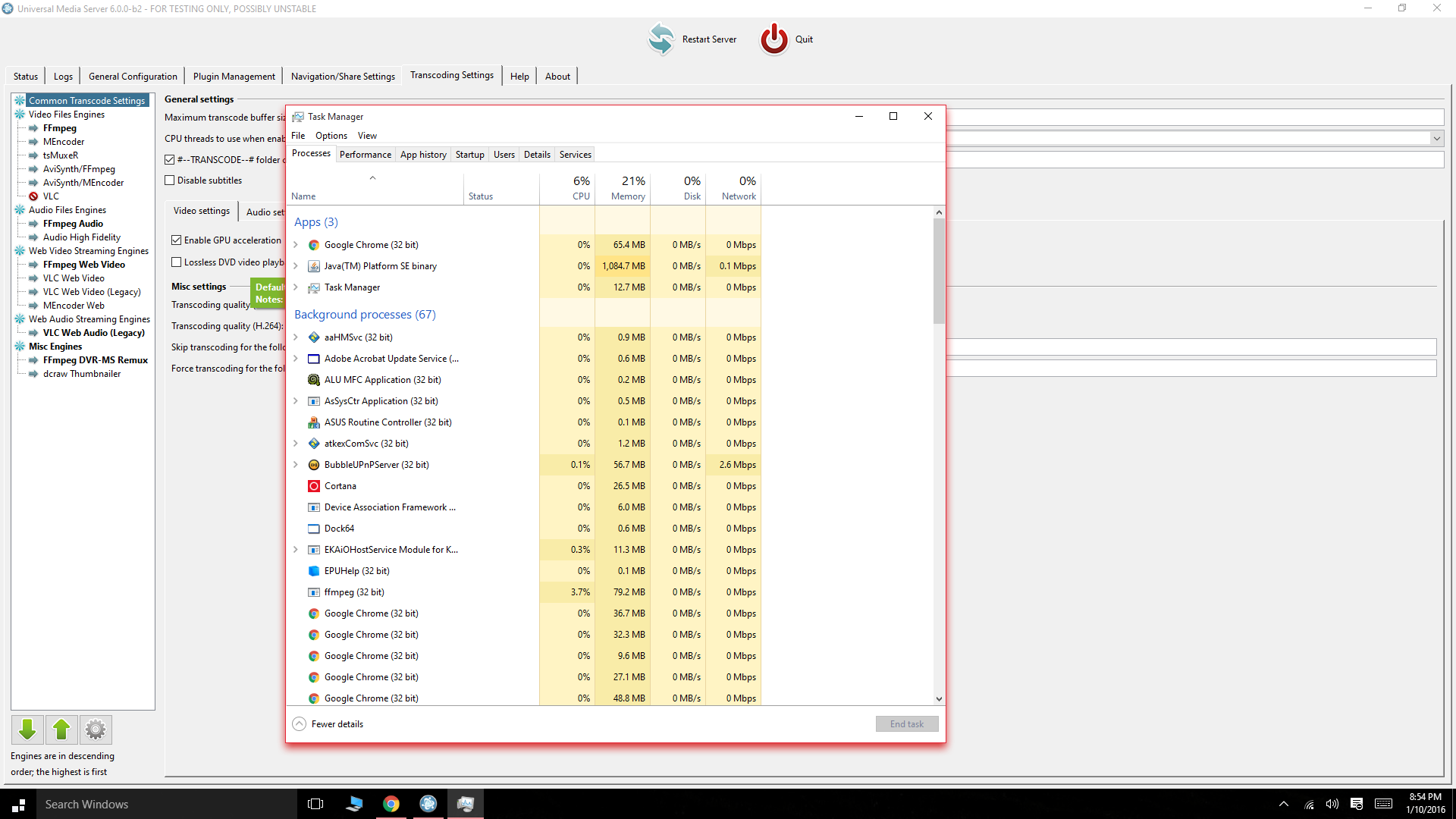This screenshot has width=1456, height=819.
Task: Switch to App history tab
Action: pyautogui.click(x=423, y=155)
